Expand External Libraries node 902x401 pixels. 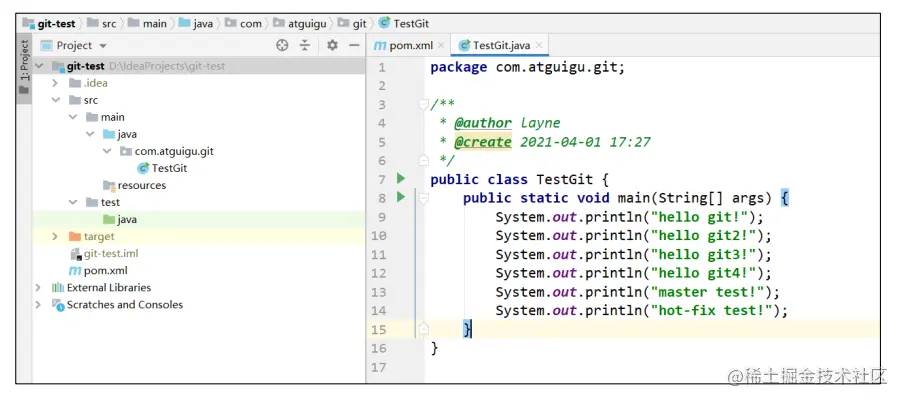tap(38, 288)
